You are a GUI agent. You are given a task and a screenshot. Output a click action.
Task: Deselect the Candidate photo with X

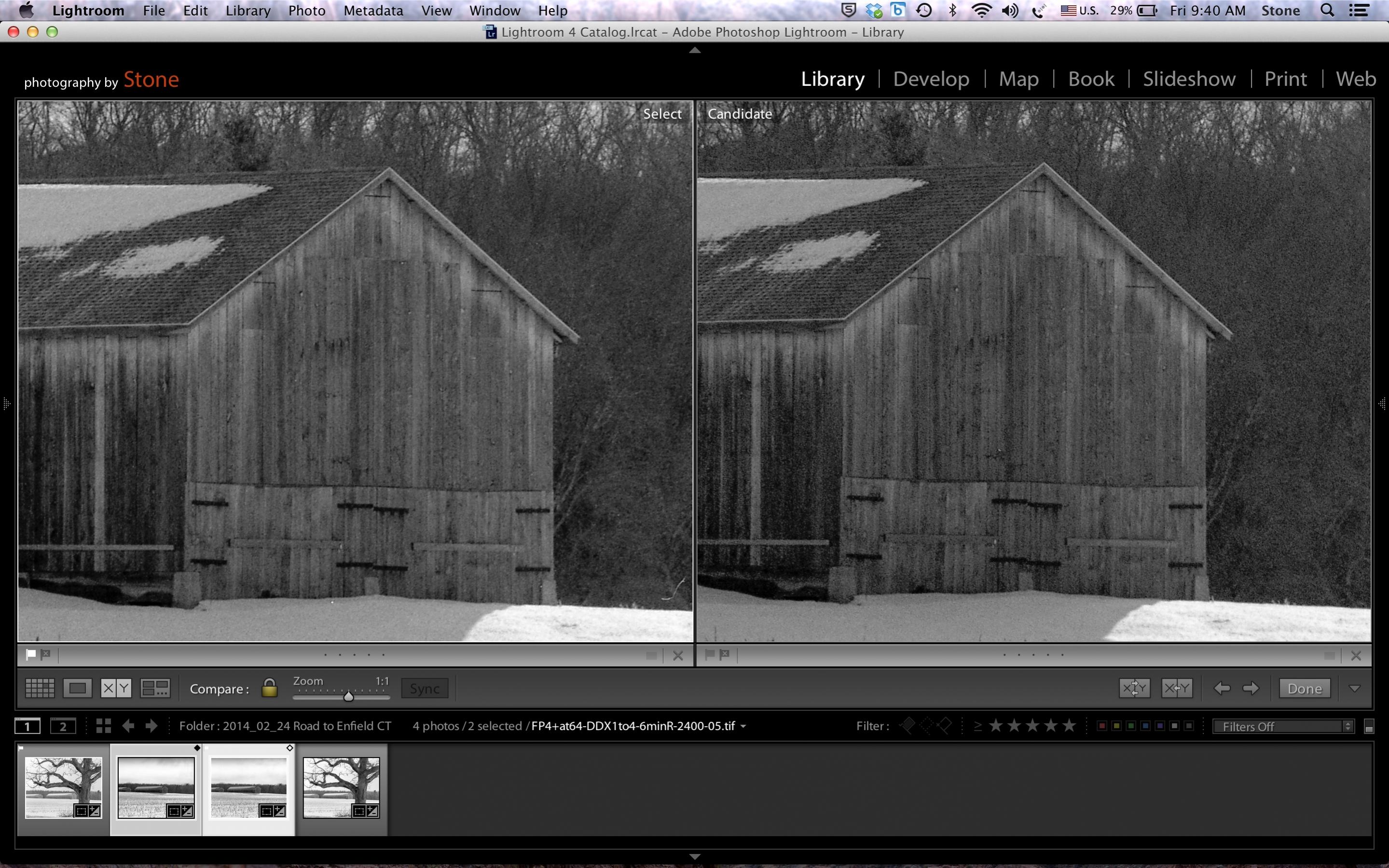(1356, 655)
